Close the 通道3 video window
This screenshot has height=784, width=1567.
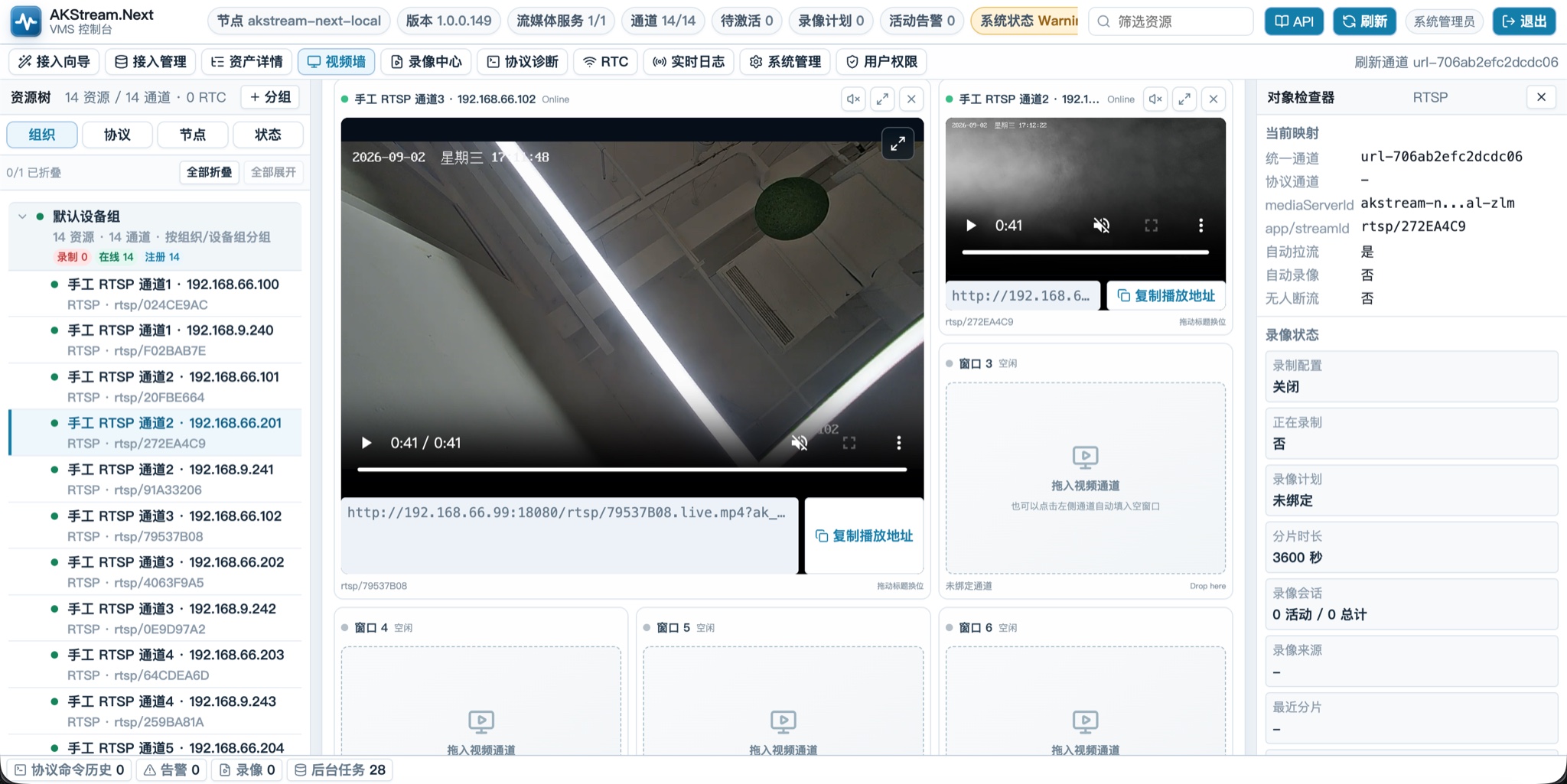point(911,99)
